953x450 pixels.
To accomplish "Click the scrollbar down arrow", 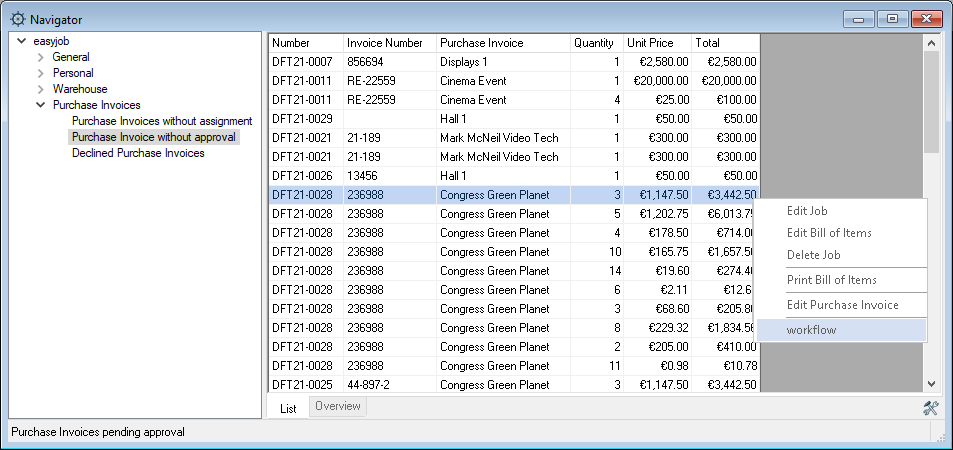I will tap(931, 383).
